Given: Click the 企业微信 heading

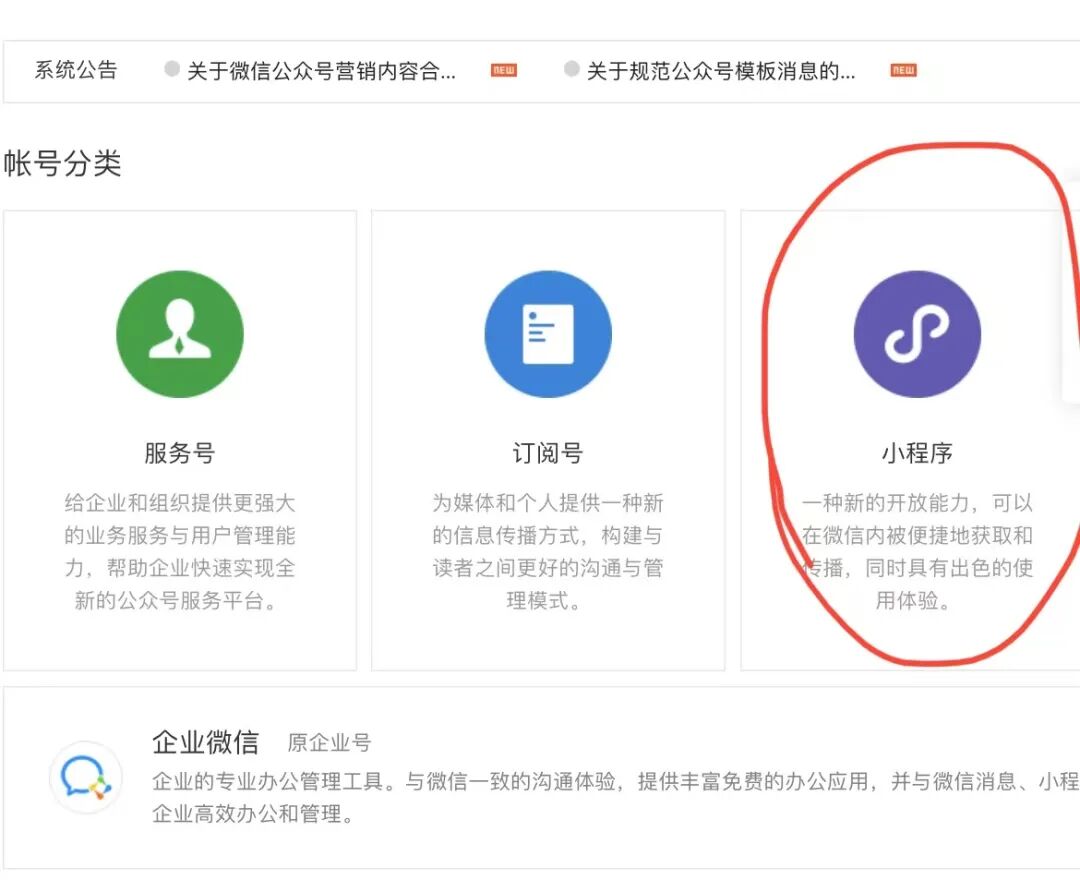Looking at the screenshot, I should pos(205,743).
